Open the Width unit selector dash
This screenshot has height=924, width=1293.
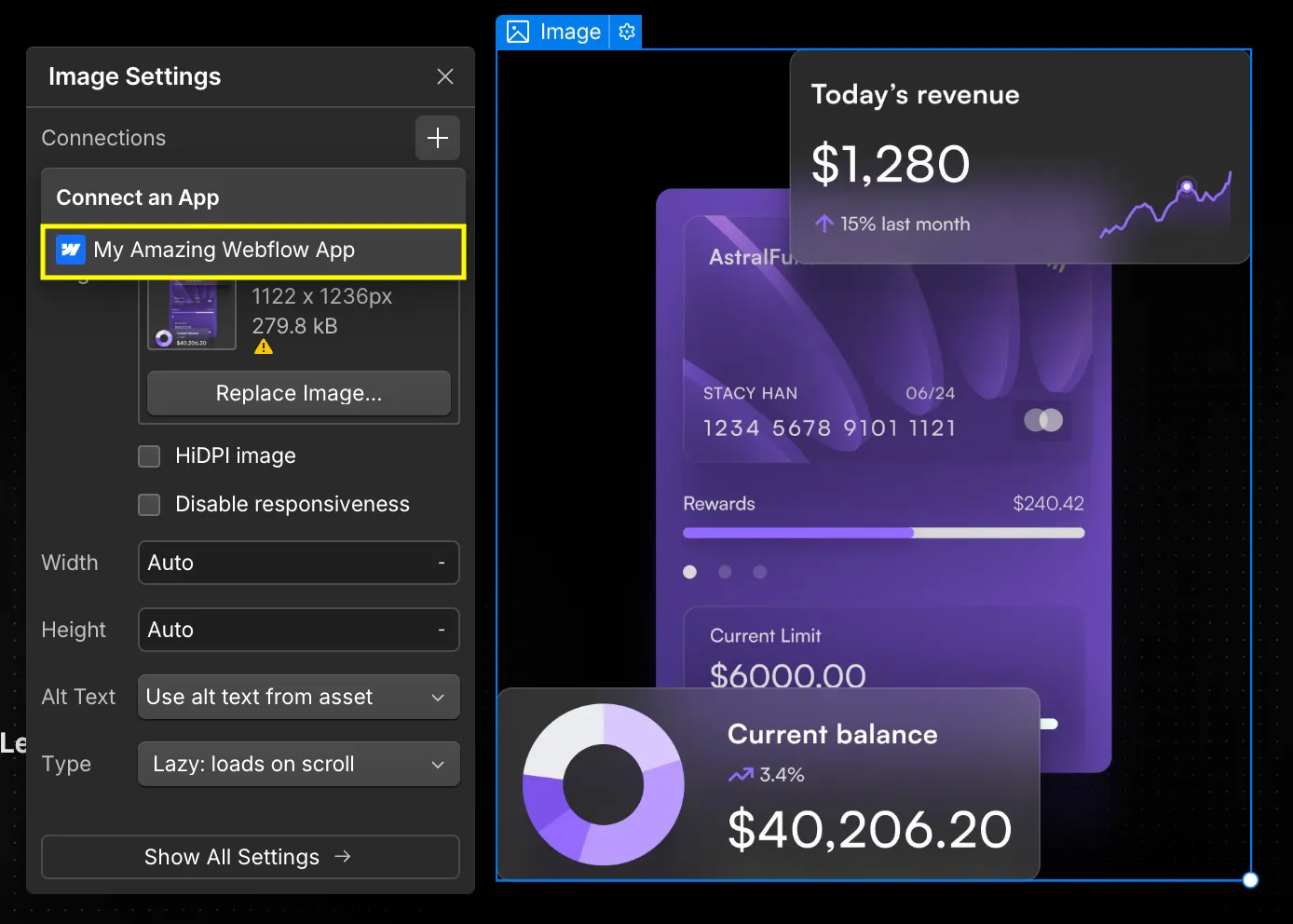(x=442, y=563)
